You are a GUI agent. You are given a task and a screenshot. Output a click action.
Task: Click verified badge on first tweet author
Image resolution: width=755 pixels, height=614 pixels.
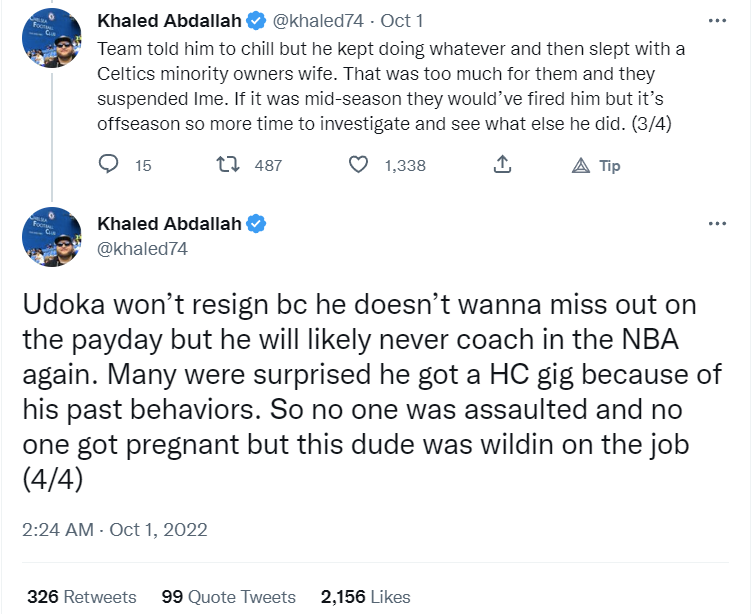tap(257, 20)
